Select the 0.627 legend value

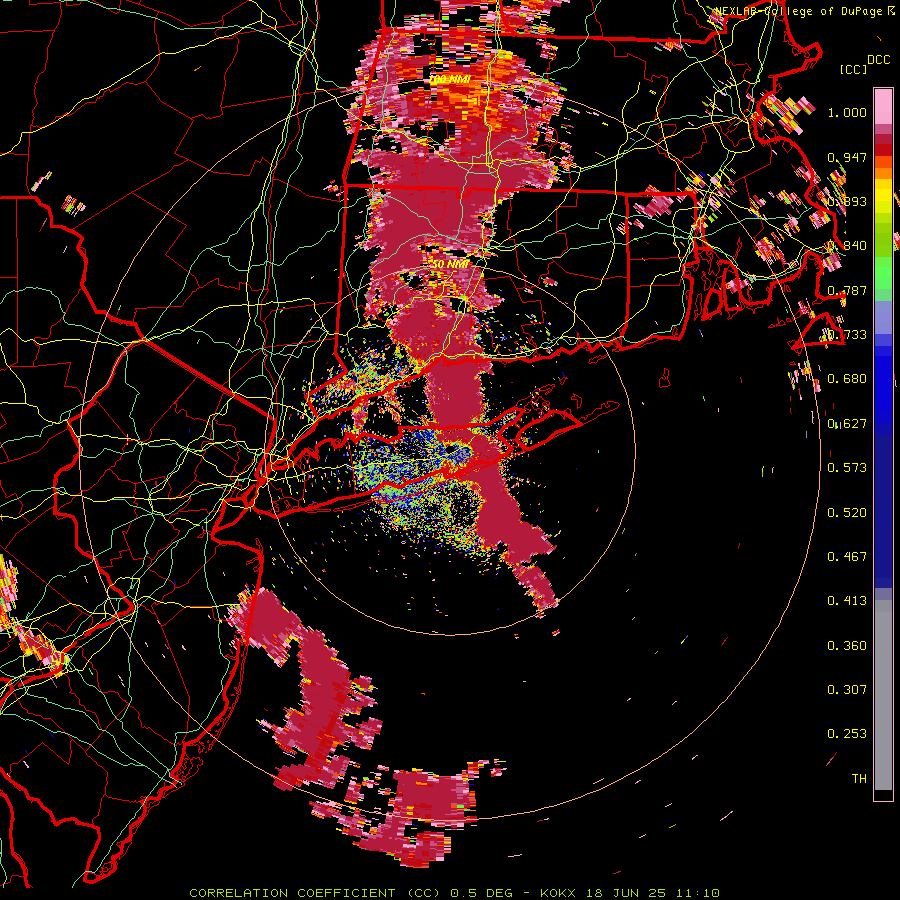pyautogui.click(x=847, y=424)
